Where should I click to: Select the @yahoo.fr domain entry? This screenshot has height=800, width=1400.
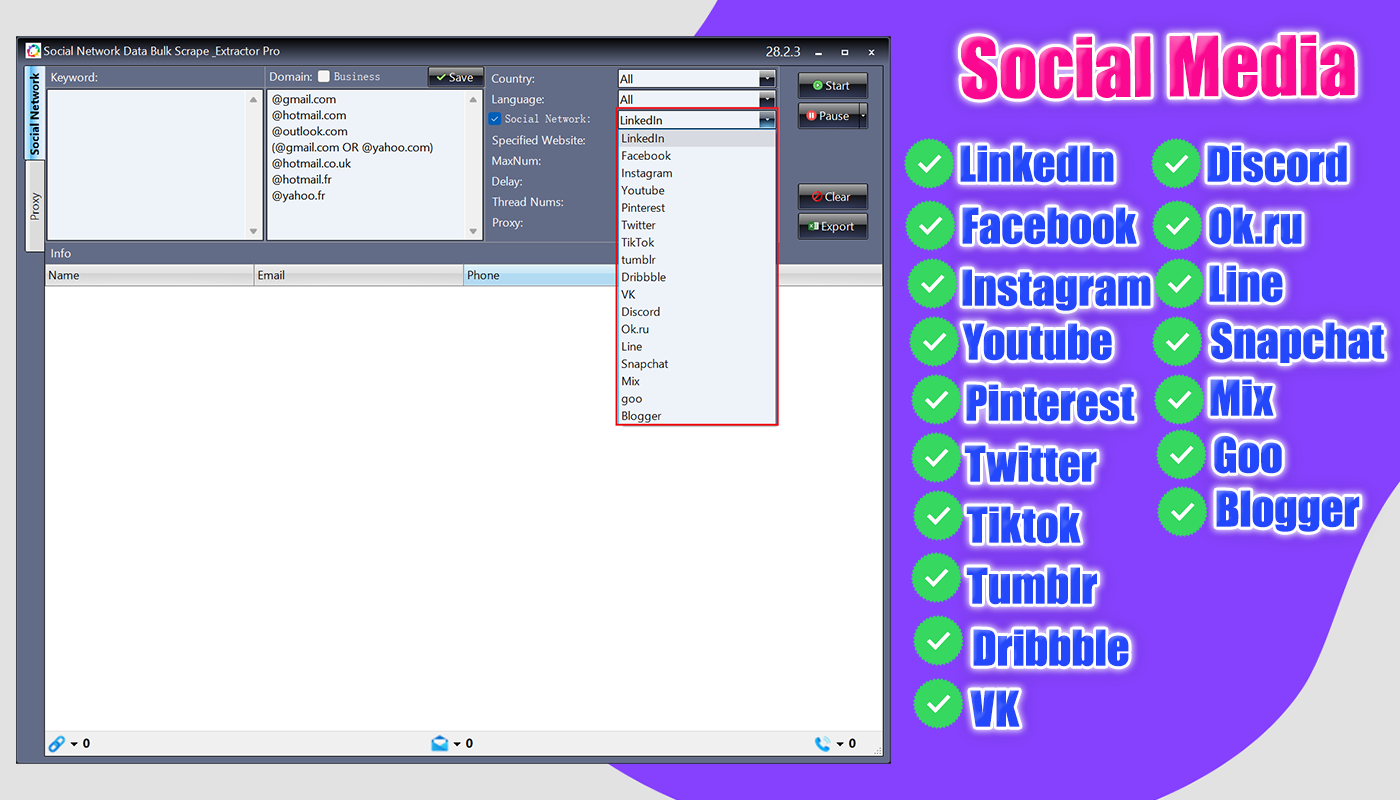pyautogui.click(x=298, y=195)
